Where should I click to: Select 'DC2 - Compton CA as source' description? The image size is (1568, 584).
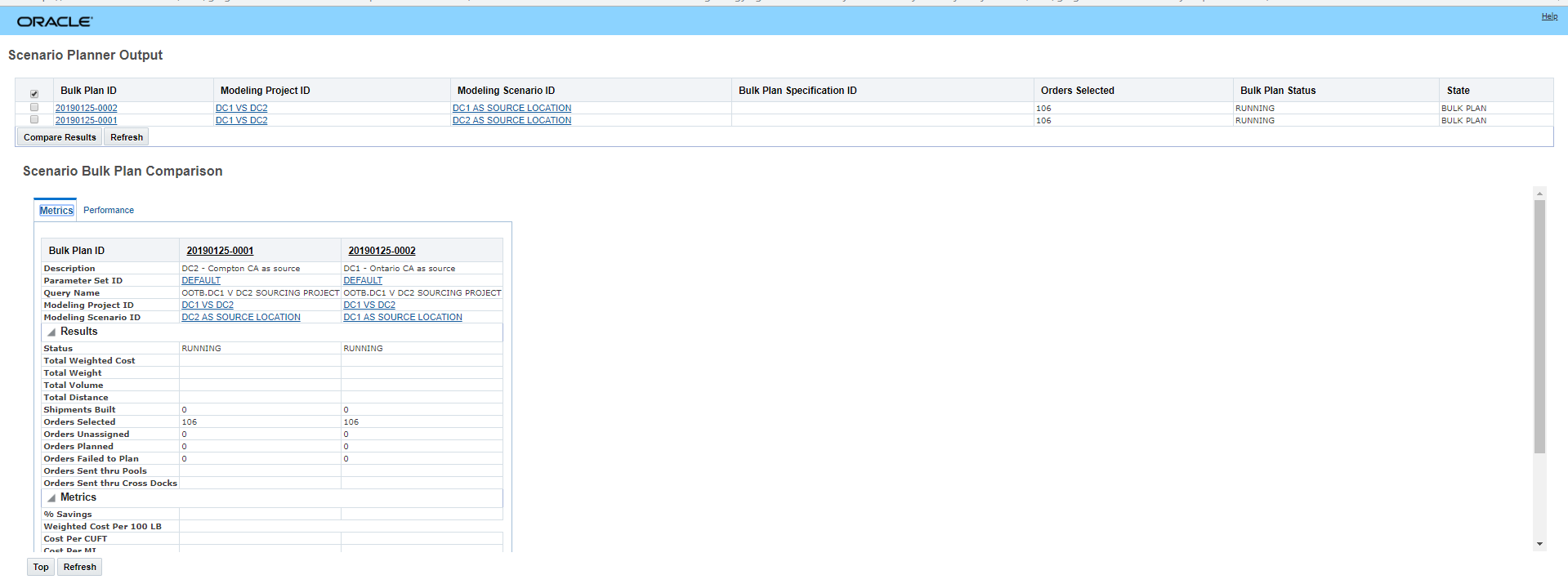pyautogui.click(x=241, y=268)
